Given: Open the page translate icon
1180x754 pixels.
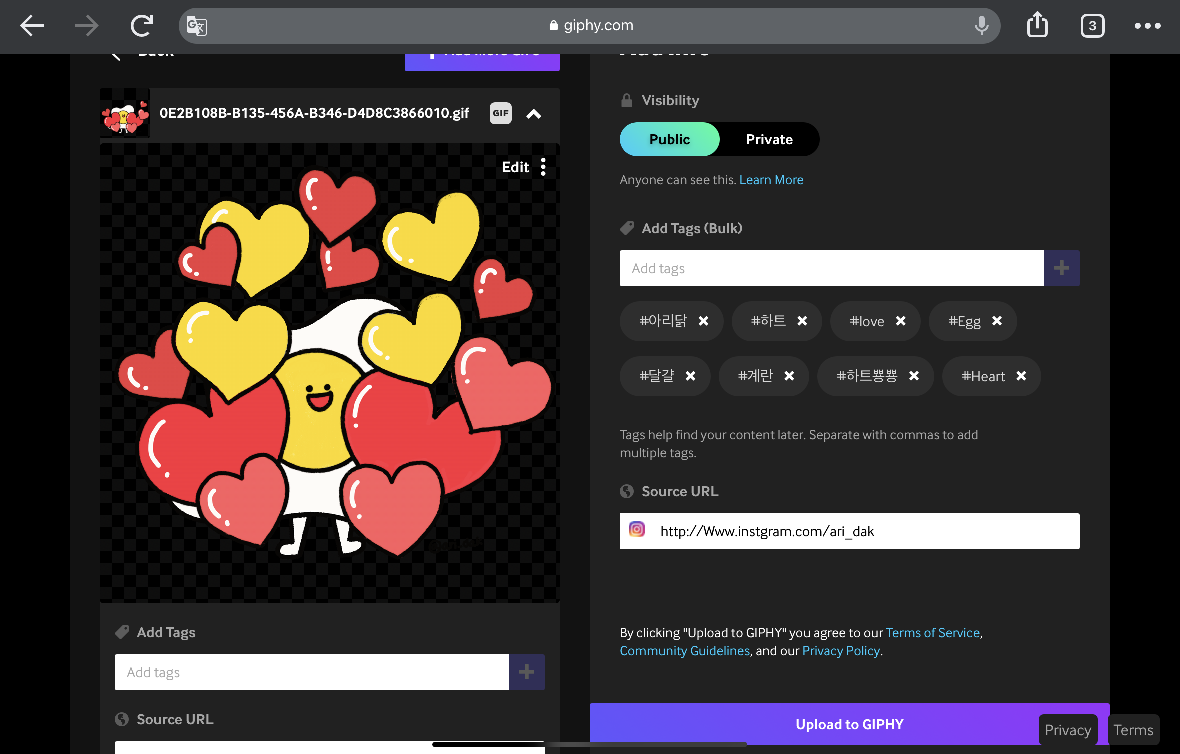Looking at the screenshot, I should [x=196, y=26].
